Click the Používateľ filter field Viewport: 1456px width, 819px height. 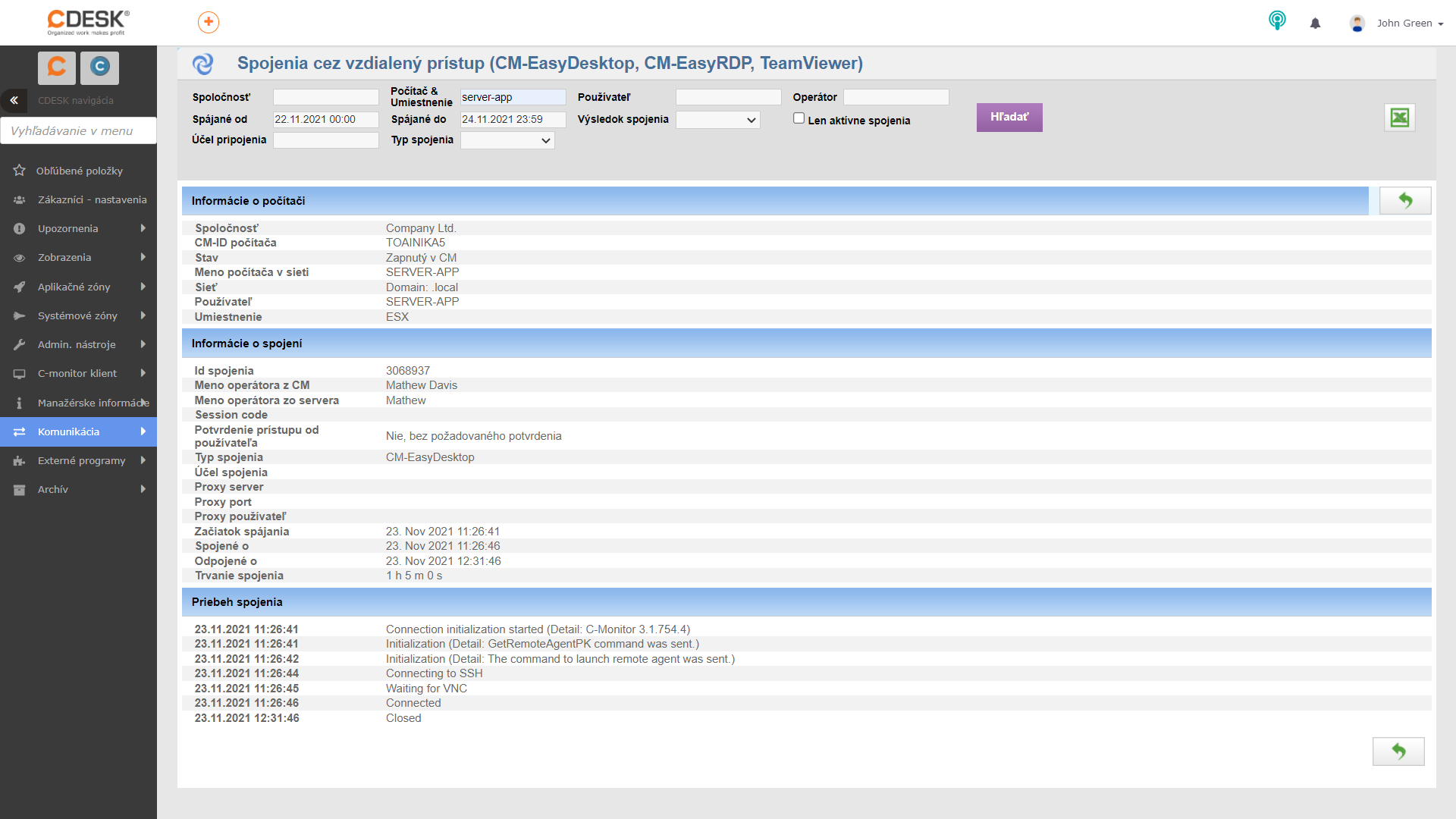[x=729, y=97]
